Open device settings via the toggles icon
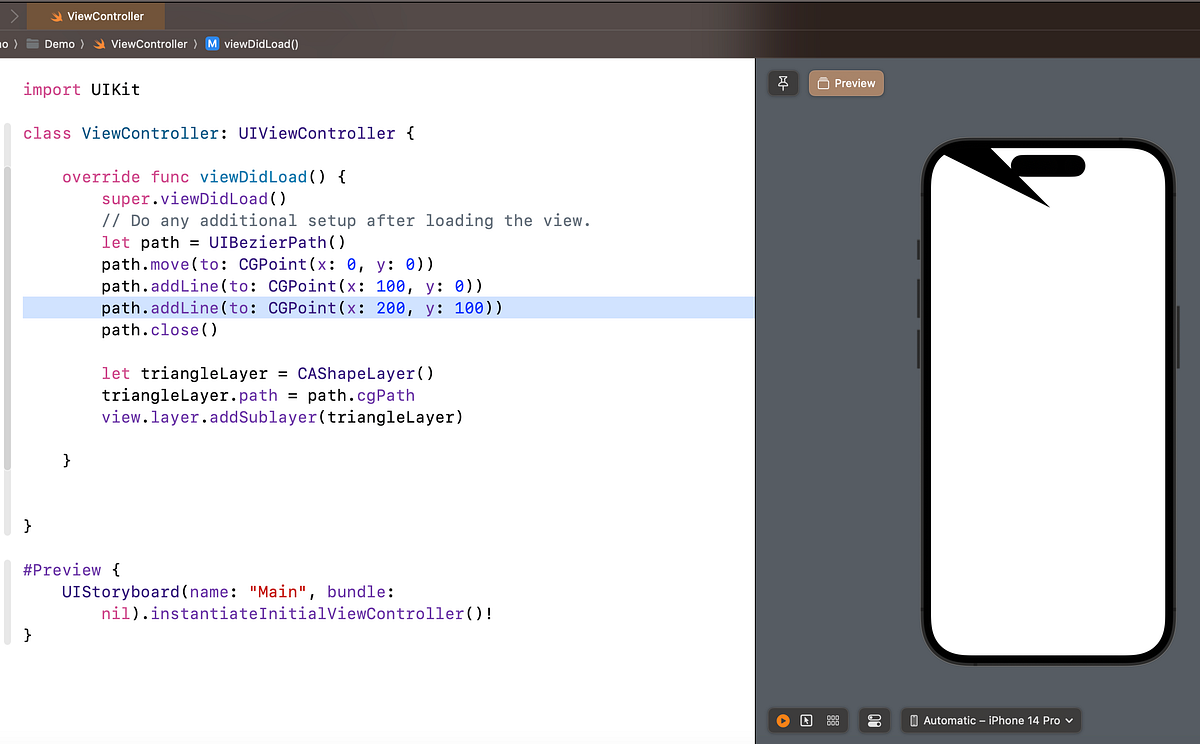The width and height of the screenshot is (1200, 744). [873, 720]
